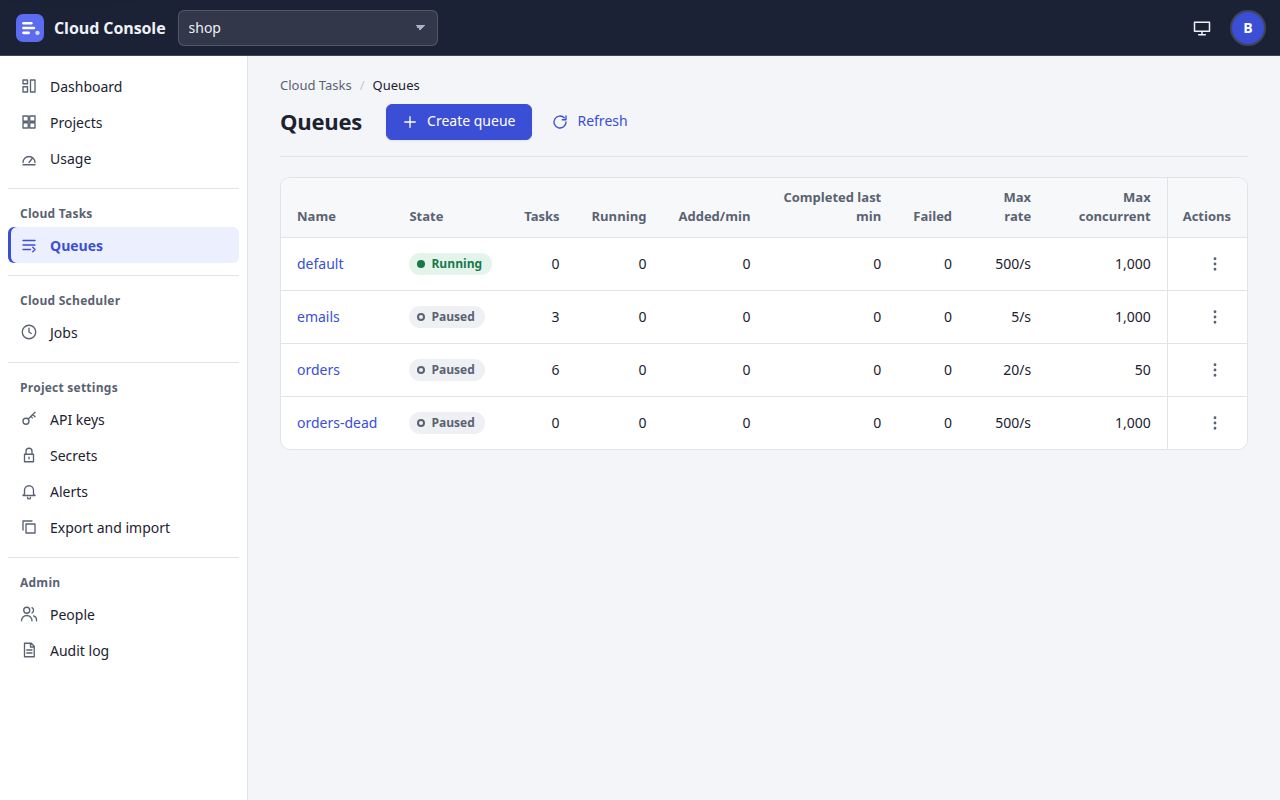The image size is (1280, 800).
Task: Open the default queue link
Action: (320, 264)
